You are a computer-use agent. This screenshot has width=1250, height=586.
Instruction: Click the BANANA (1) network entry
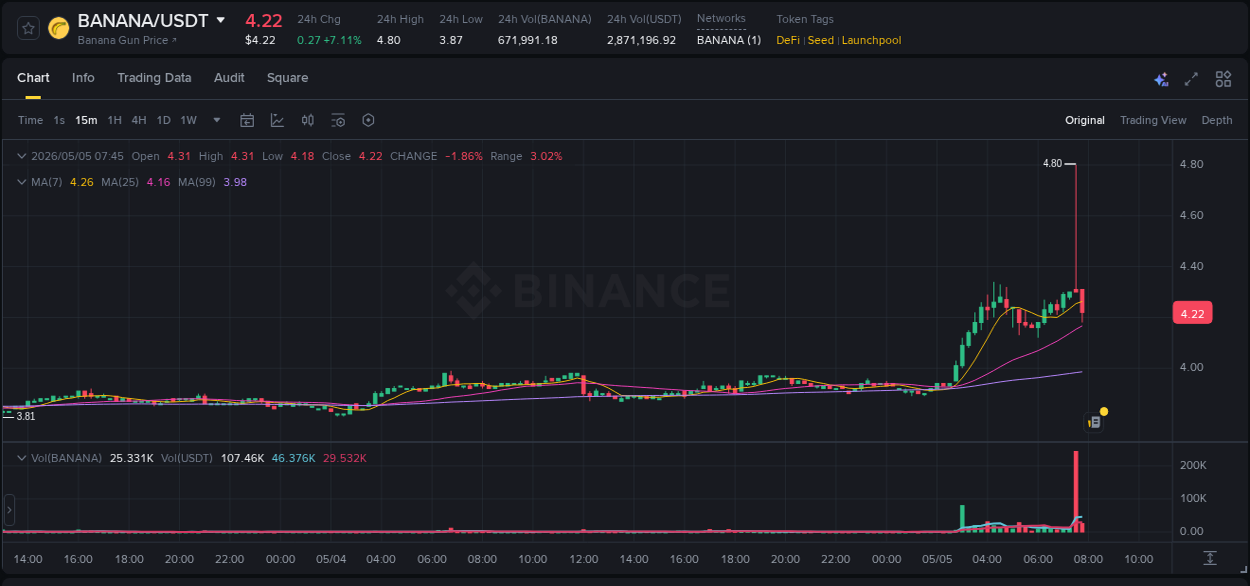point(729,40)
